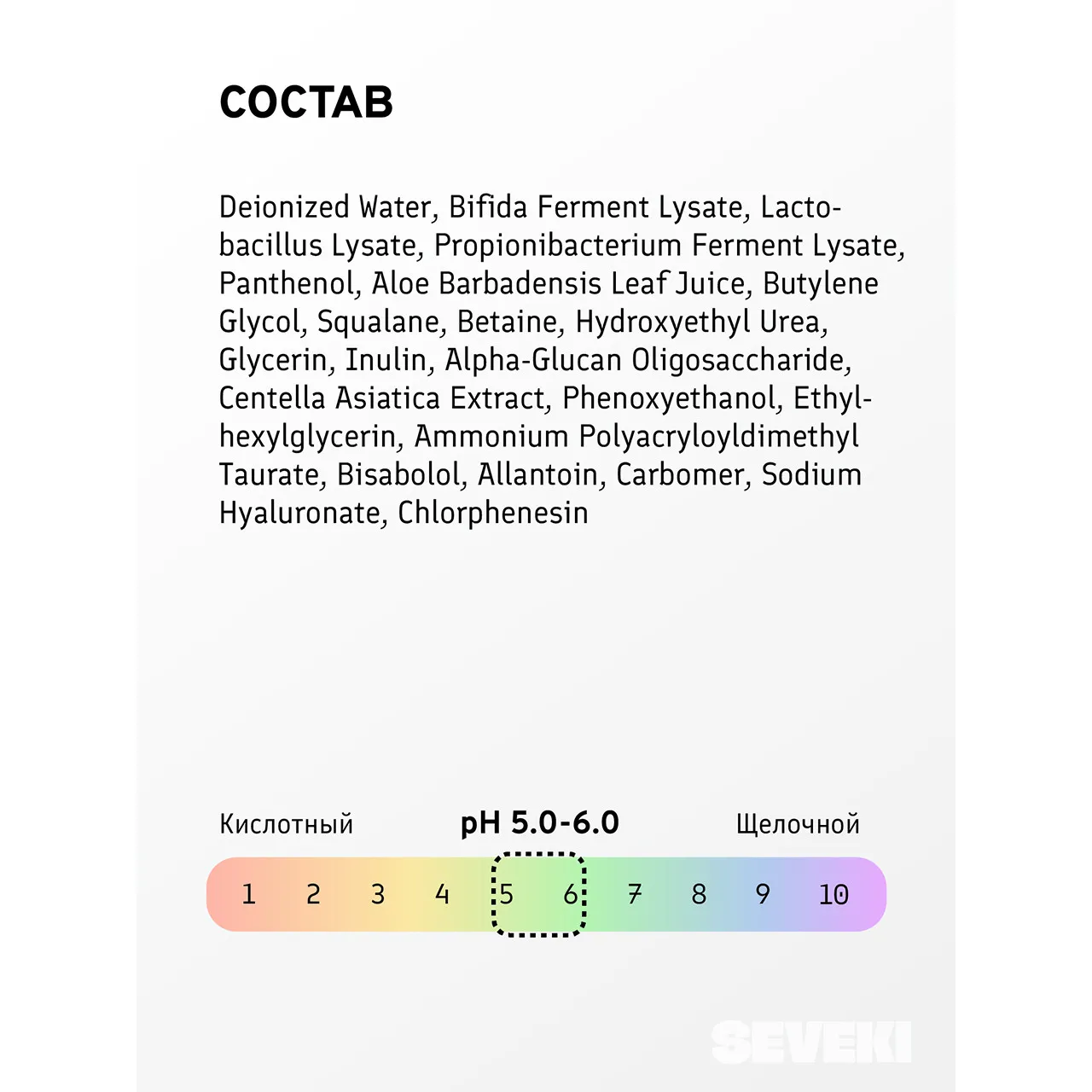Click the Chlorphenesin ingredient
The width and height of the screenshot is (1092, 1092).
point(493,513)
